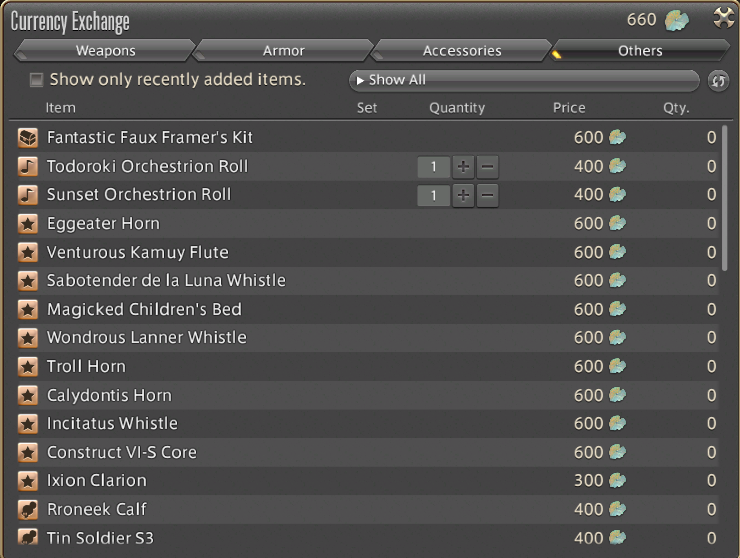The height and width of the screenshot is (558, 740).
Task: Pick the Sabotender de la Luna Whistle item
Action: pos(166,280)
